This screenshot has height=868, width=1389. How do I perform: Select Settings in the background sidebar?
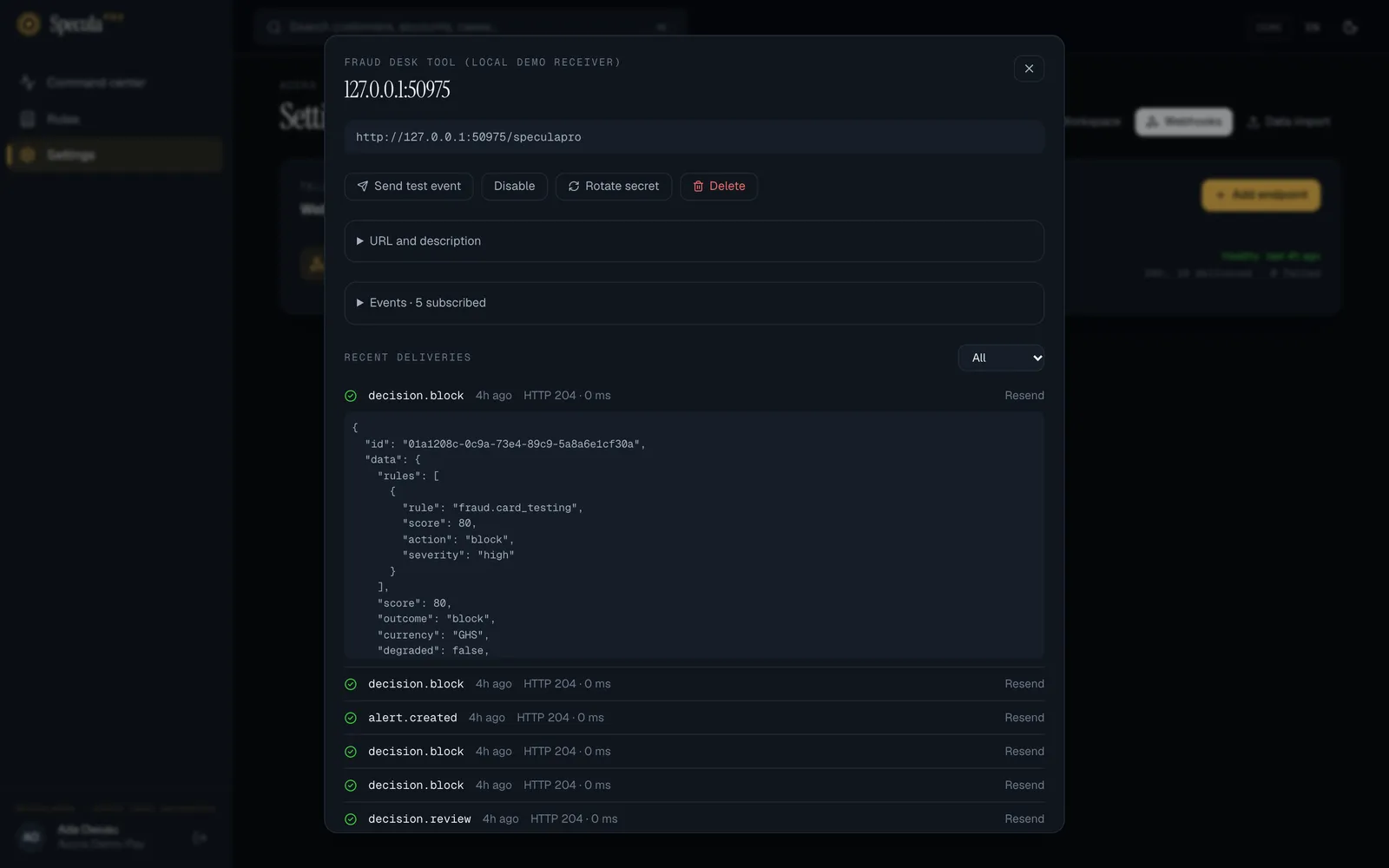(115, 155)
